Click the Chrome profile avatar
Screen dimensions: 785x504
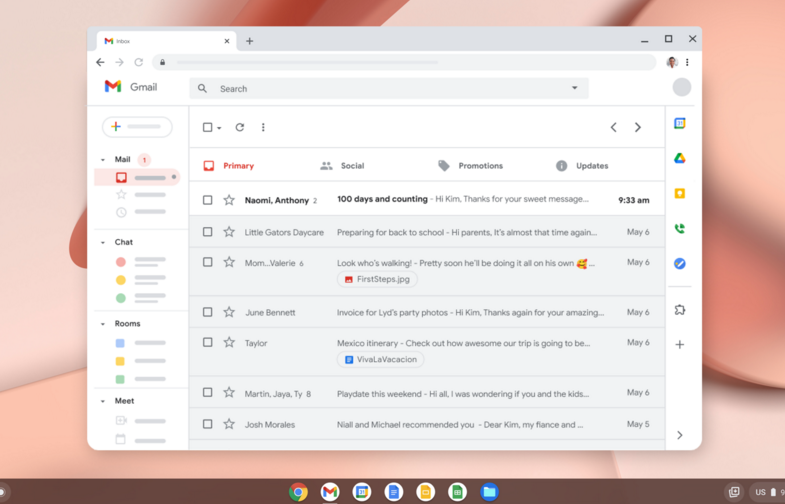[x=672, y=62]
